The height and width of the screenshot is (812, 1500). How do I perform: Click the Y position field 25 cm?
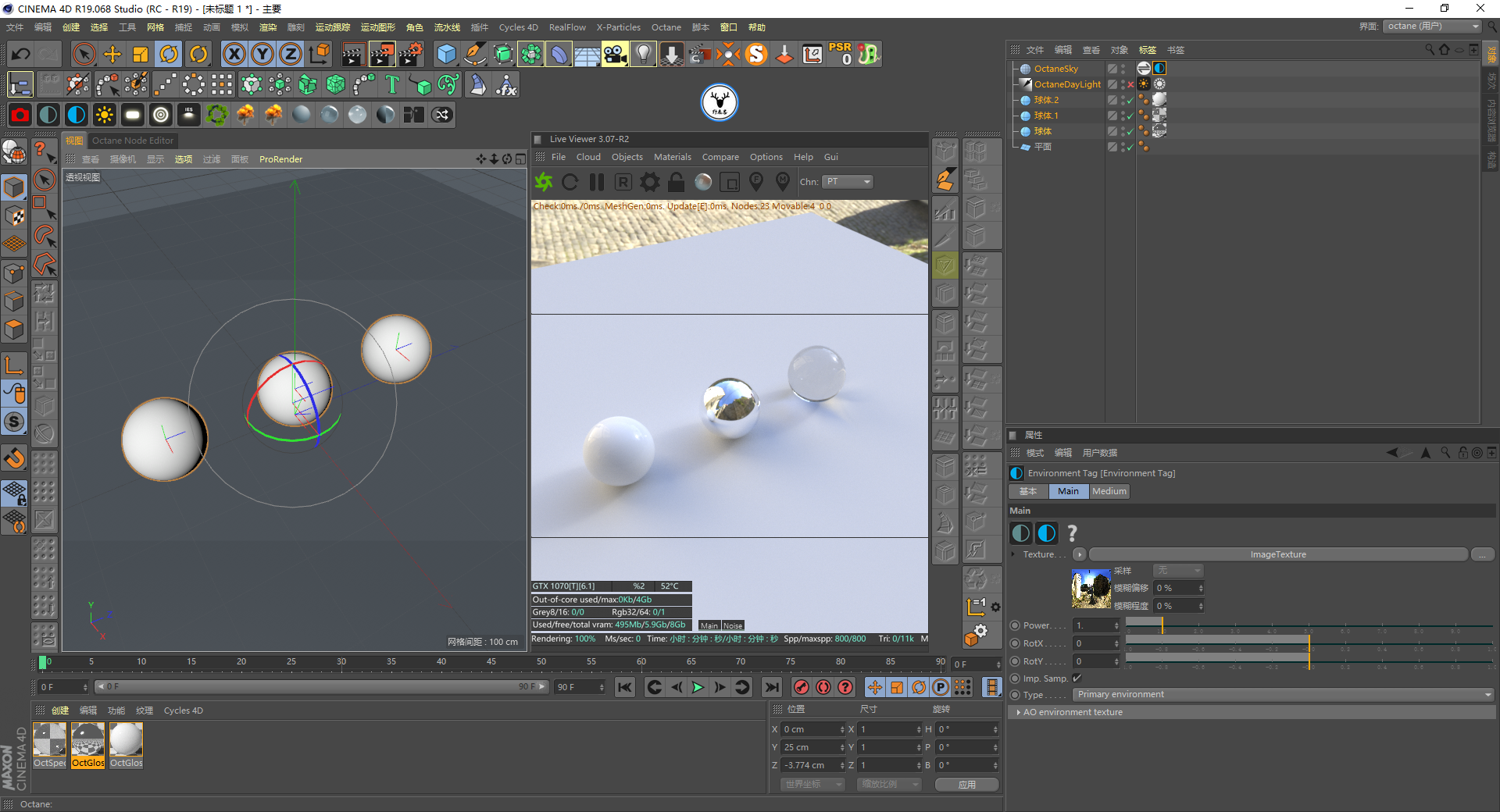(813, 747)
